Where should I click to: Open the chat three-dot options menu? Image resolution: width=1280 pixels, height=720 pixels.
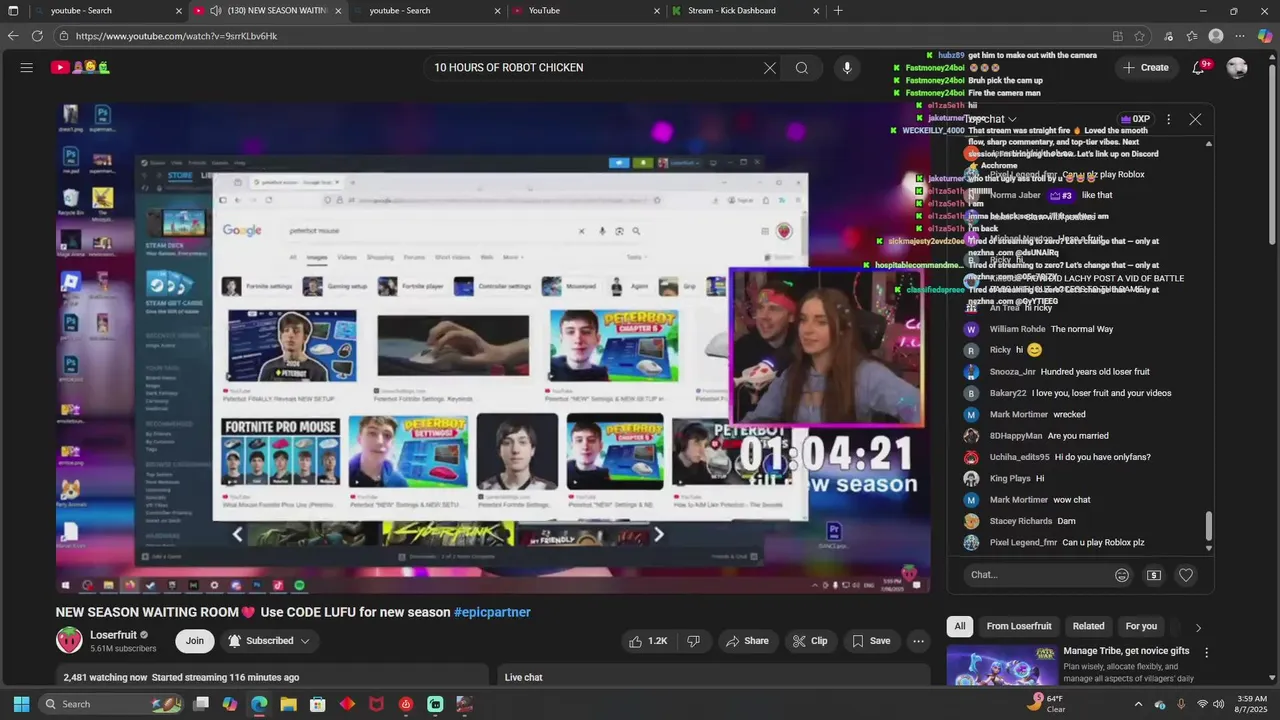pyautogui.click(x=1168, y=119)
